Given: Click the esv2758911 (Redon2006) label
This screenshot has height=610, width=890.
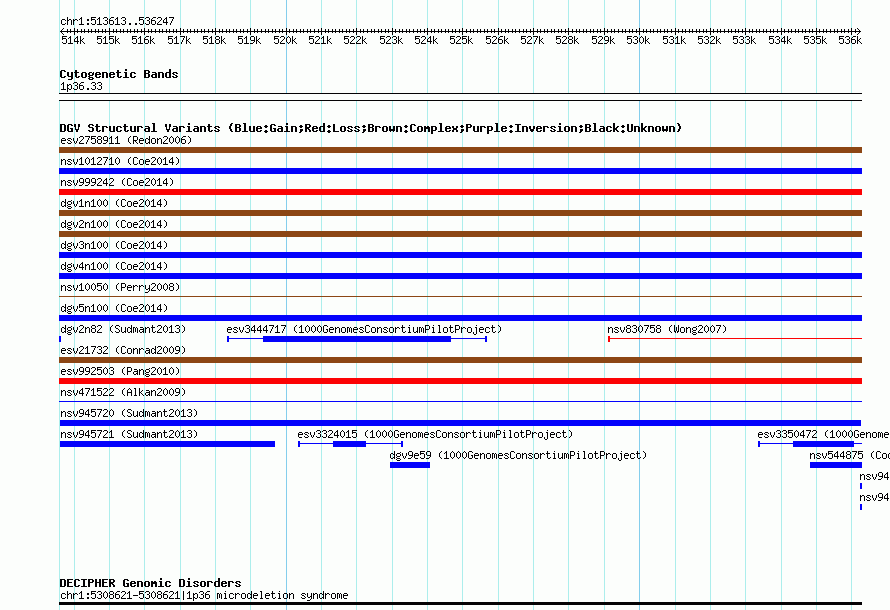Looking at the screenshot, I should (126, 140).
